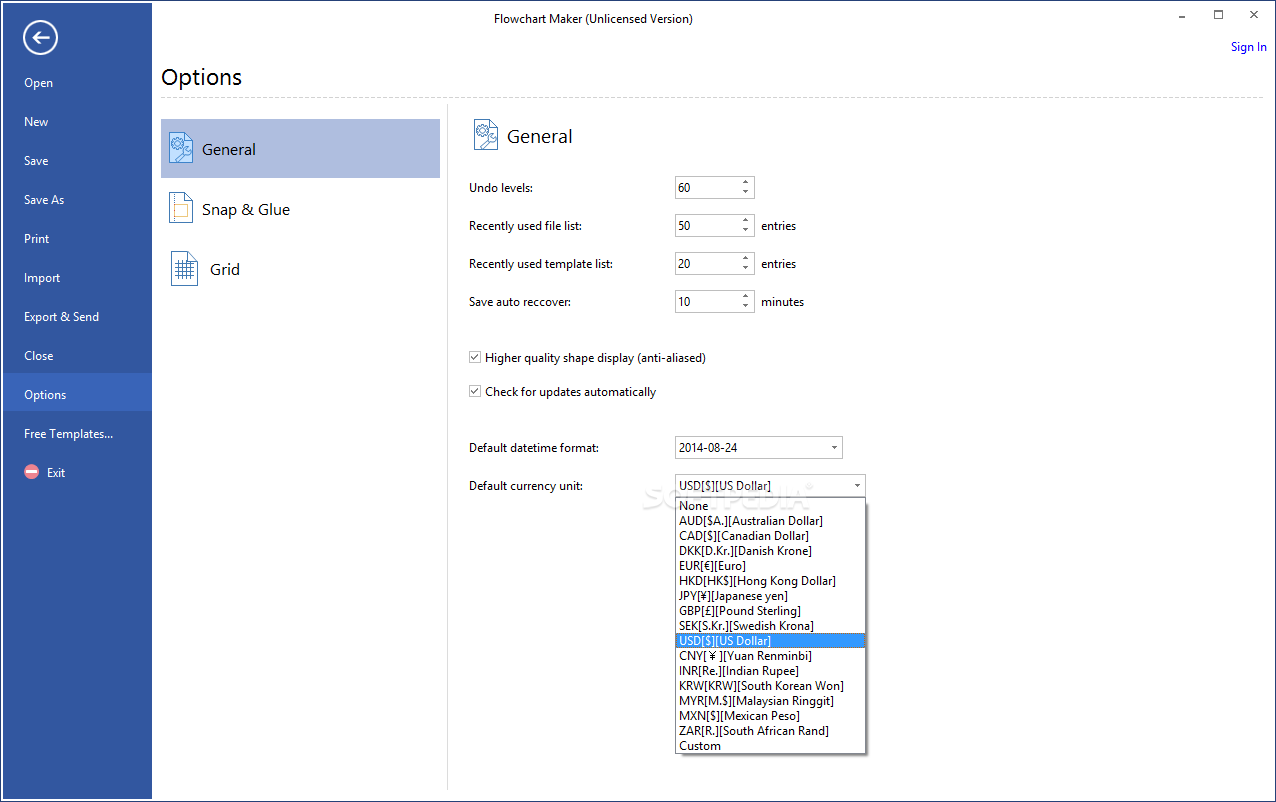Decrease Undo levels with down arrow

[x=746, y=192]
